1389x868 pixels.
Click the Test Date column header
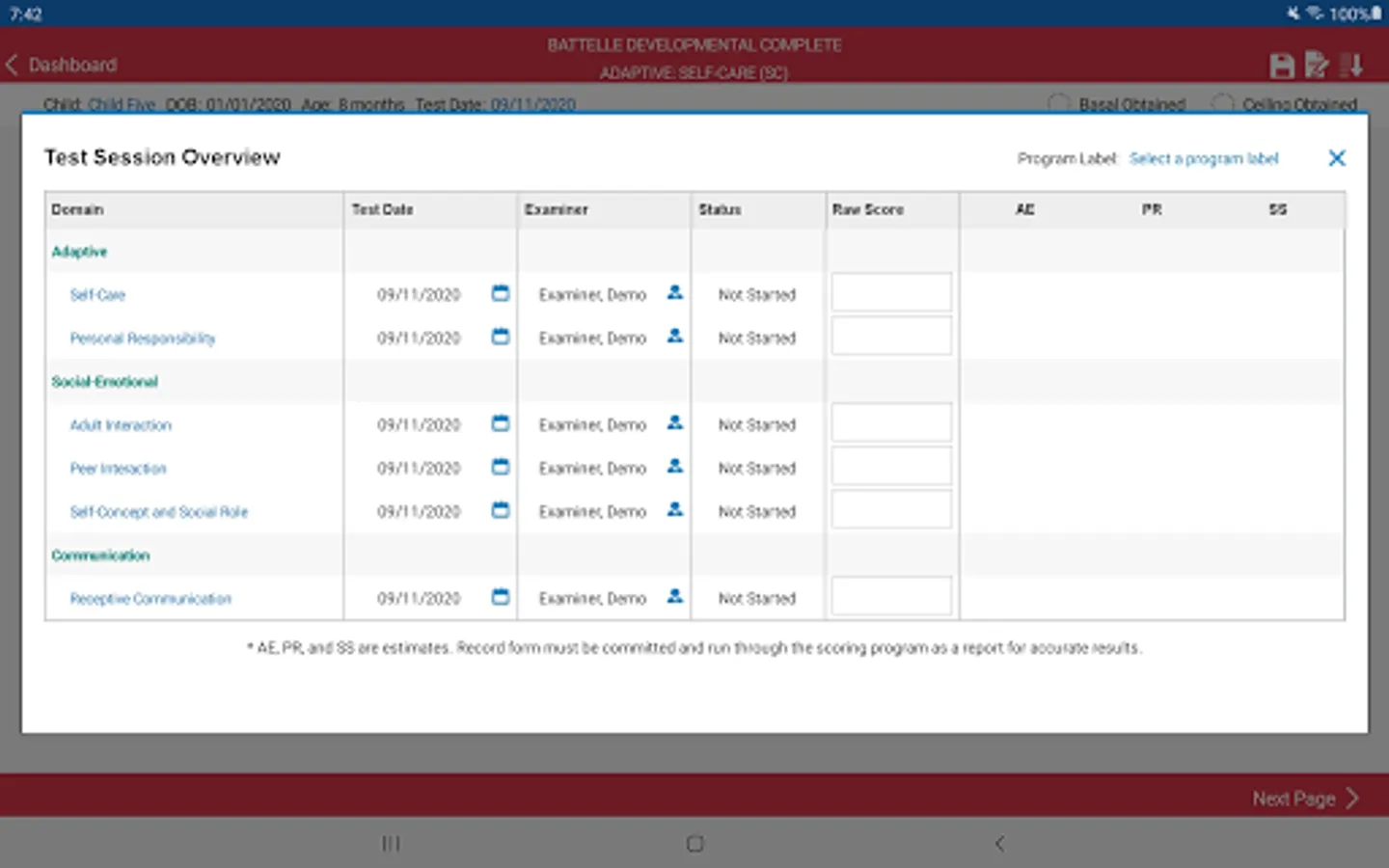pos(382,209)
